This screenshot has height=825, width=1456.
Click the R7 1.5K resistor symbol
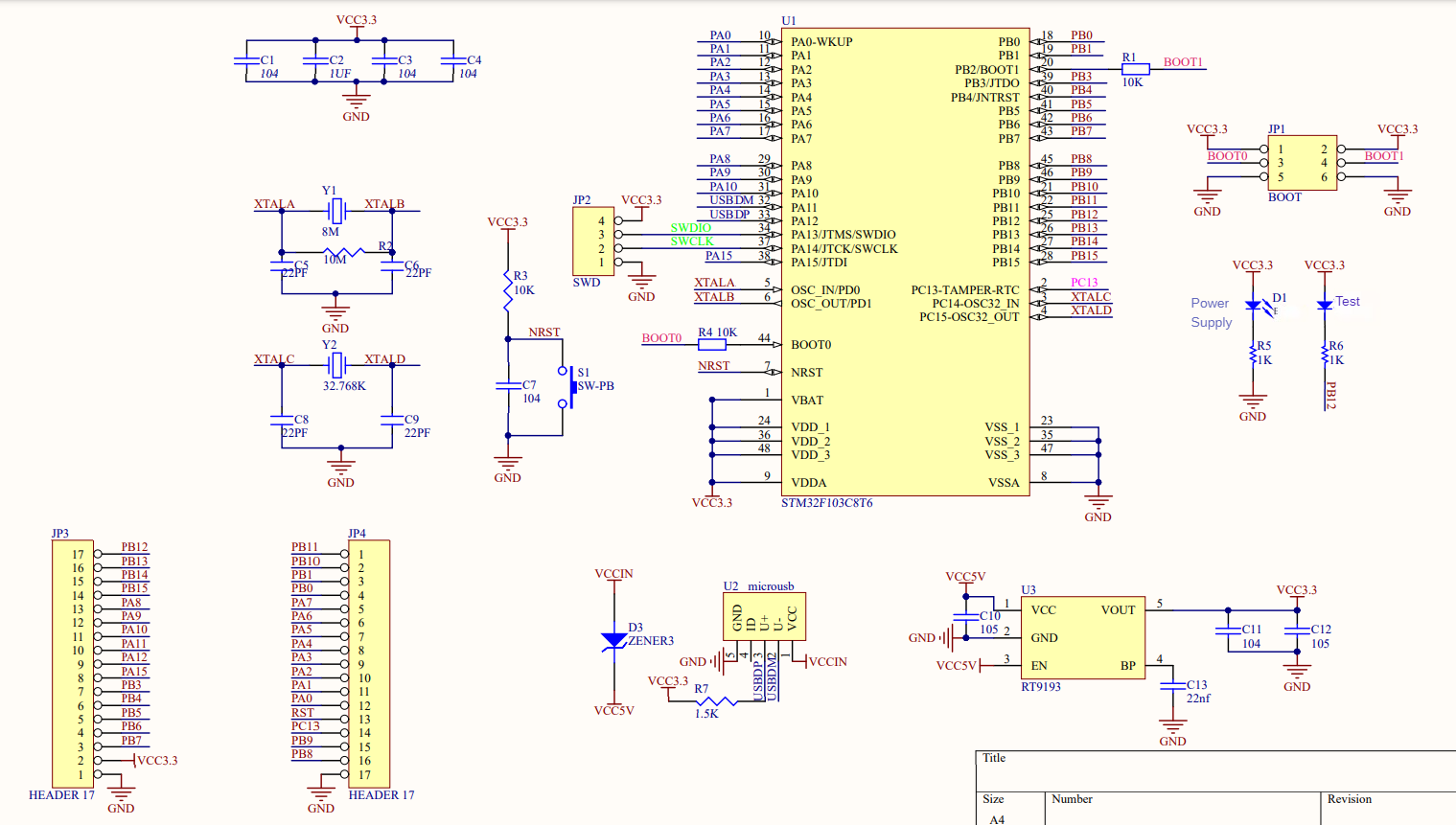[715, 701]
